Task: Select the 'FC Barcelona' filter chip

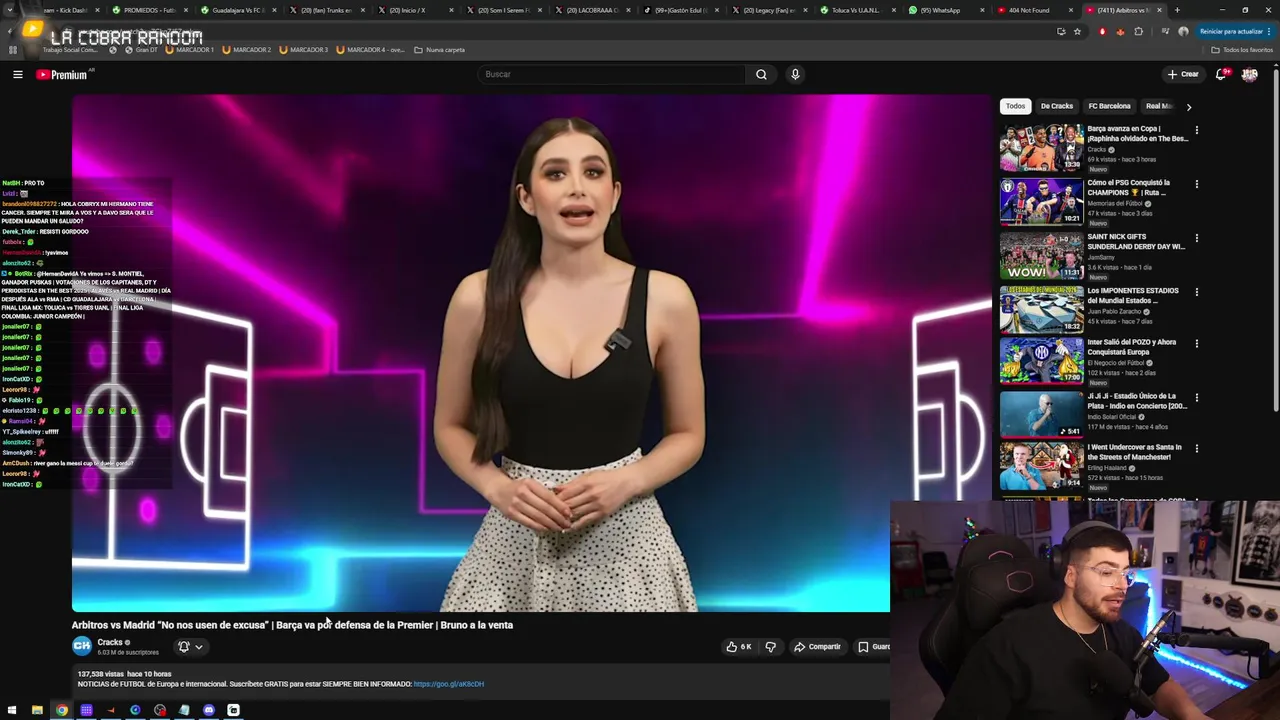Action: pyautogui.click(x=1109, y=106)
